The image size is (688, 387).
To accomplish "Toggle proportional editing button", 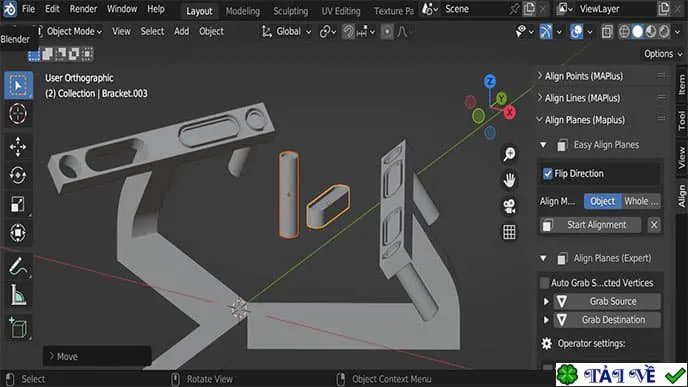I will pos(387,32).
